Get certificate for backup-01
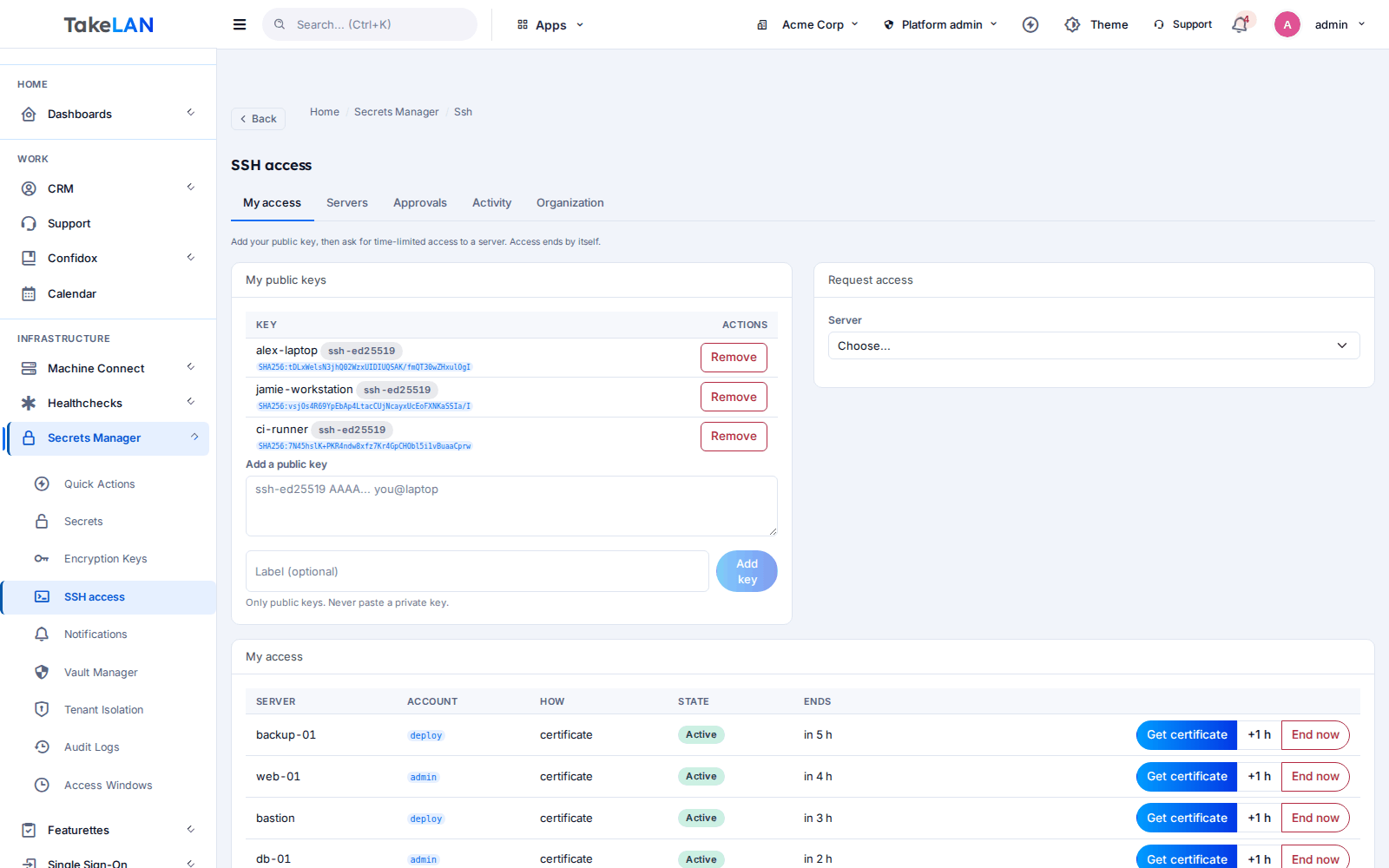The width and height of the screenshot is (1389, 868). [1187, 735]
